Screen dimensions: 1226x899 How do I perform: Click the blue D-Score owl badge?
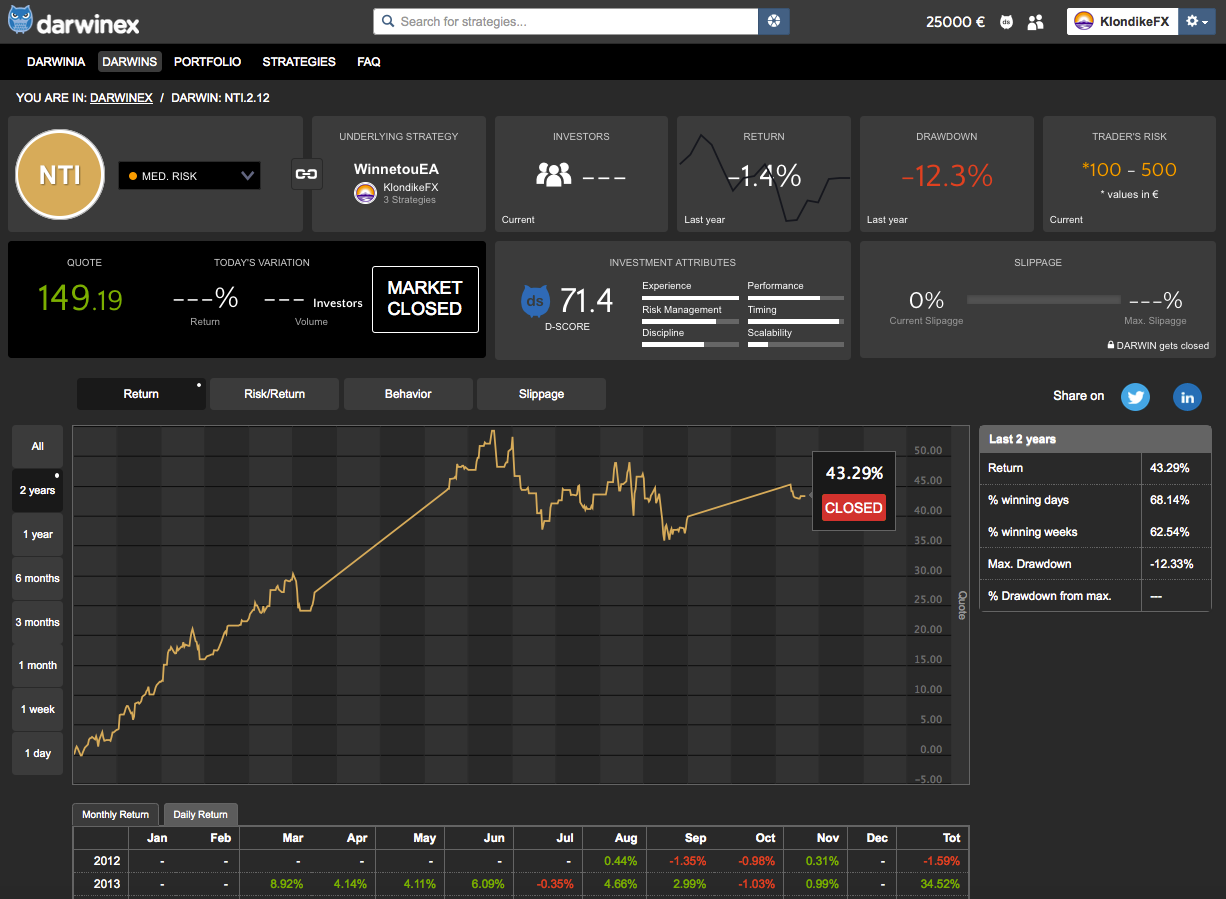pos(536,300)
